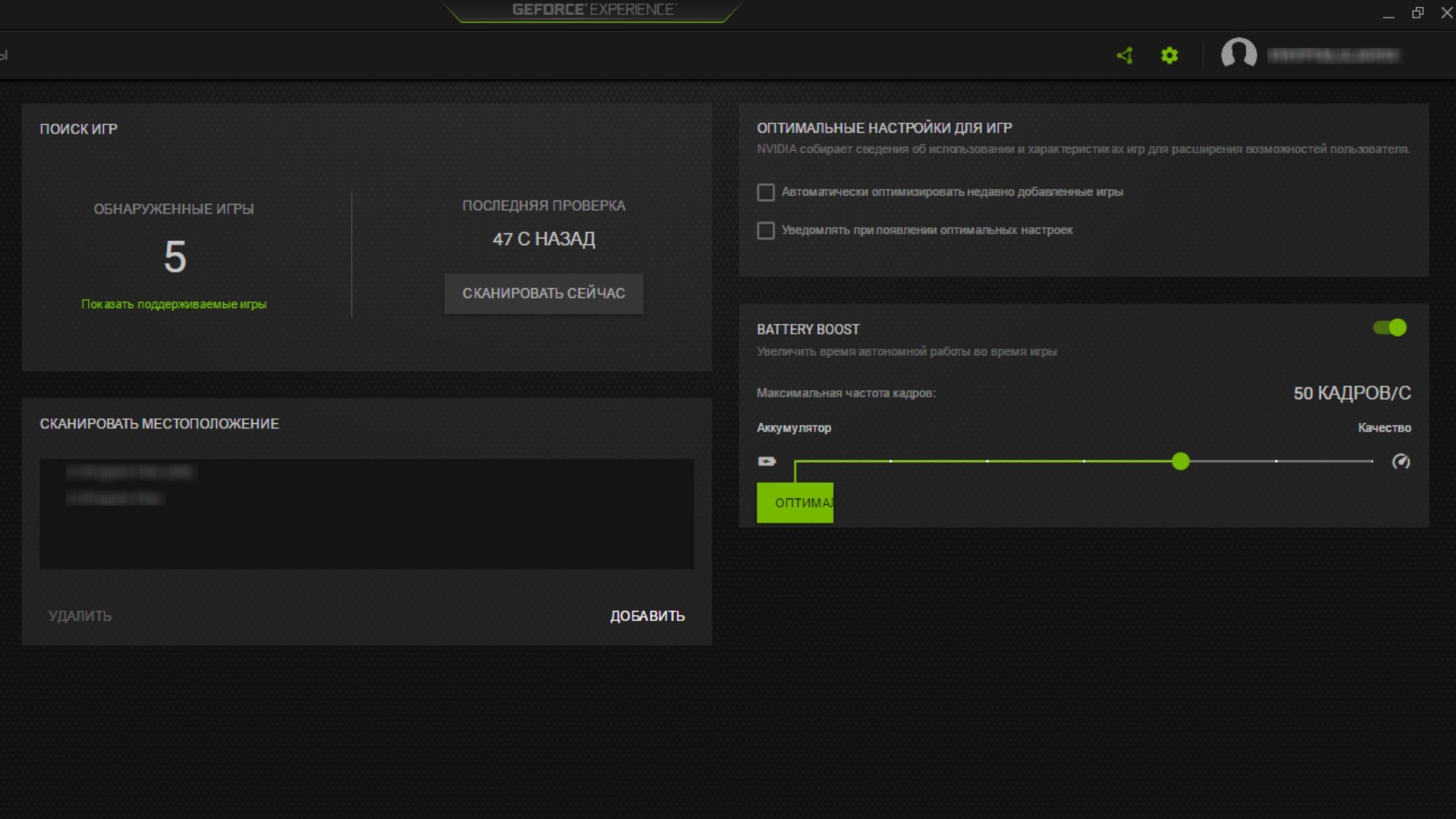
Task: Click the quality gauge icon by the slider
Action: click(1401, 461)
